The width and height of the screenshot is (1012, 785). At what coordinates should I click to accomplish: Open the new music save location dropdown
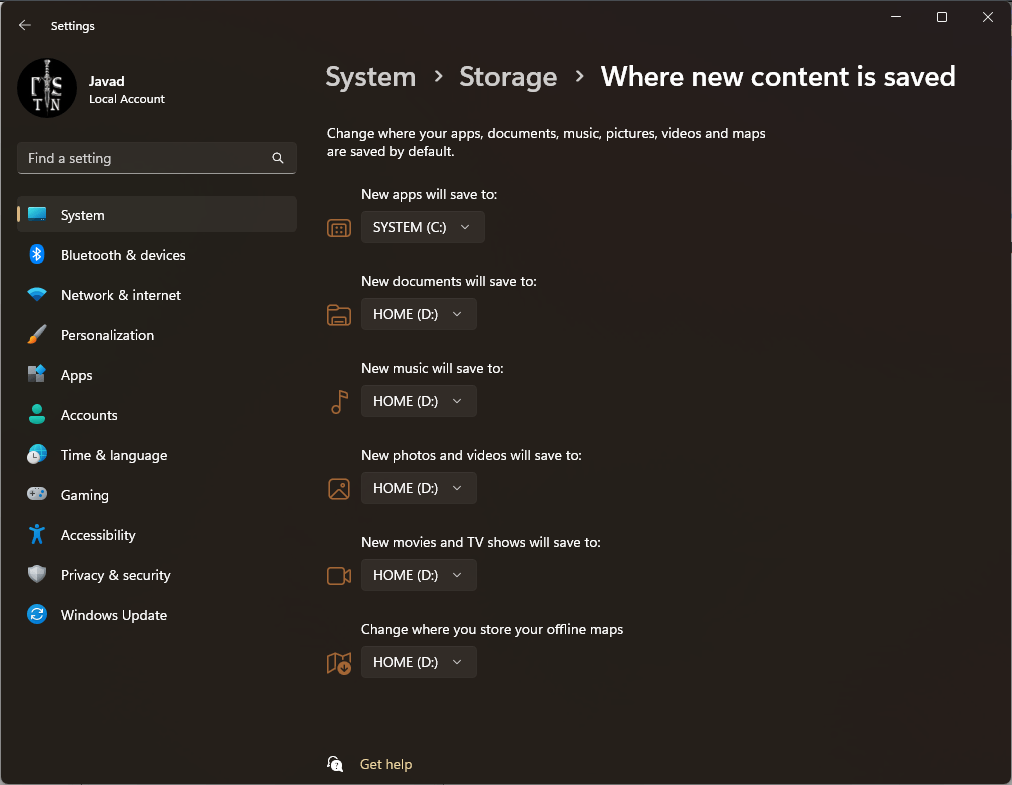tap(418, 401)
